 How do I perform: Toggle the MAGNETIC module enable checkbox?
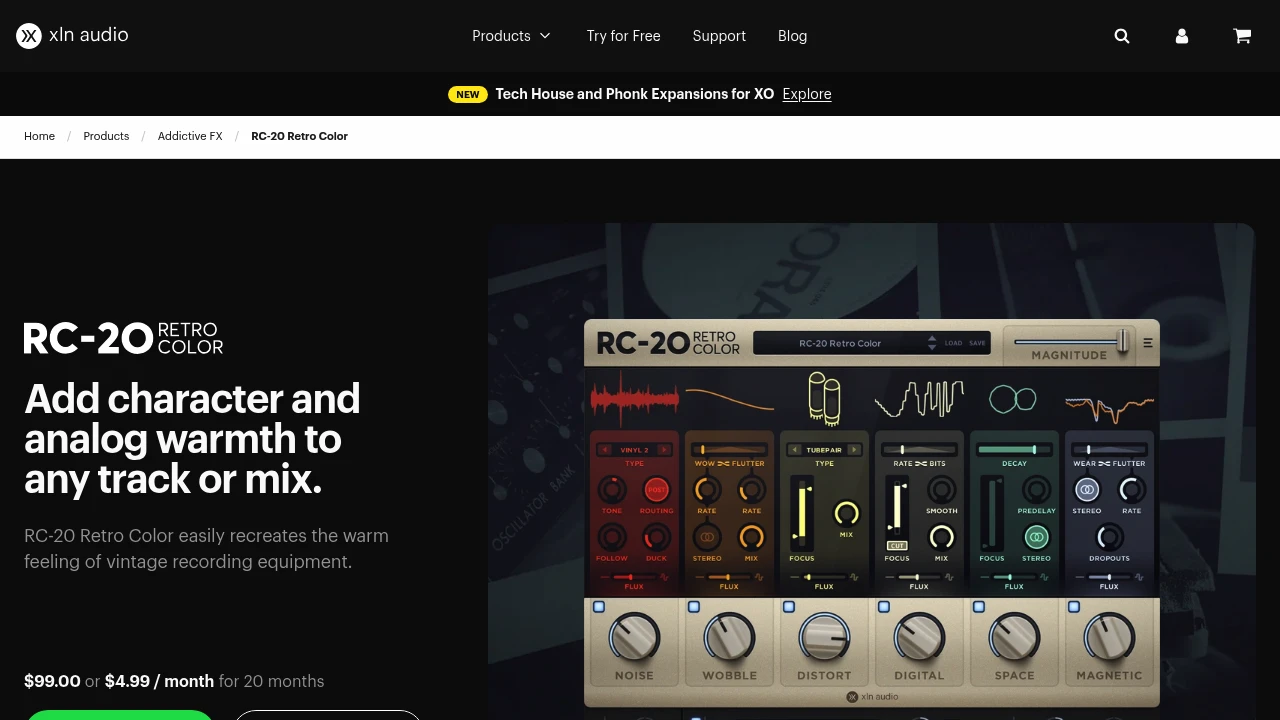click(x=1073, y=607)
